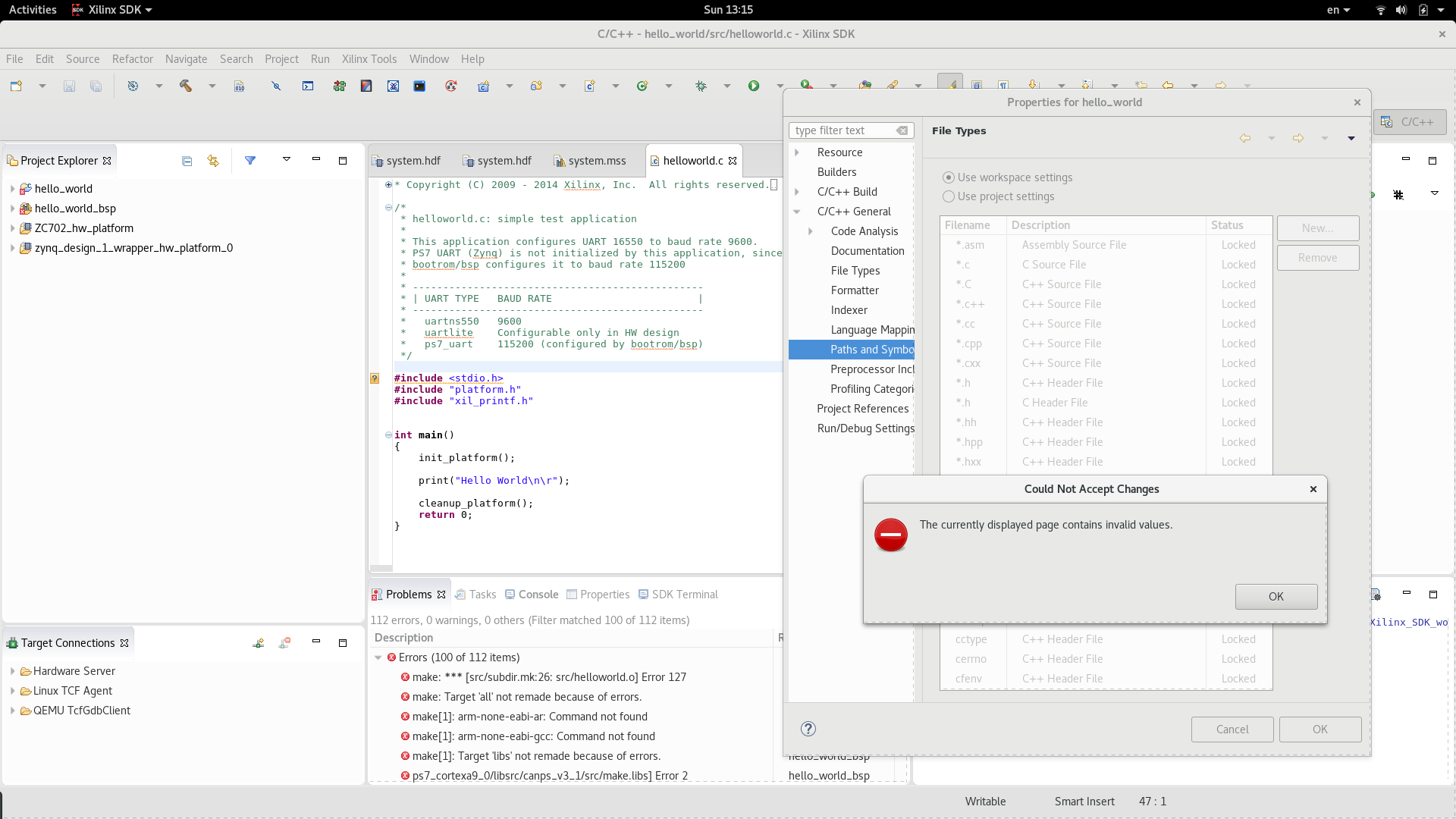Click the type filter text field
This screenshot has height=819, width=1456.
coord(842,130)
